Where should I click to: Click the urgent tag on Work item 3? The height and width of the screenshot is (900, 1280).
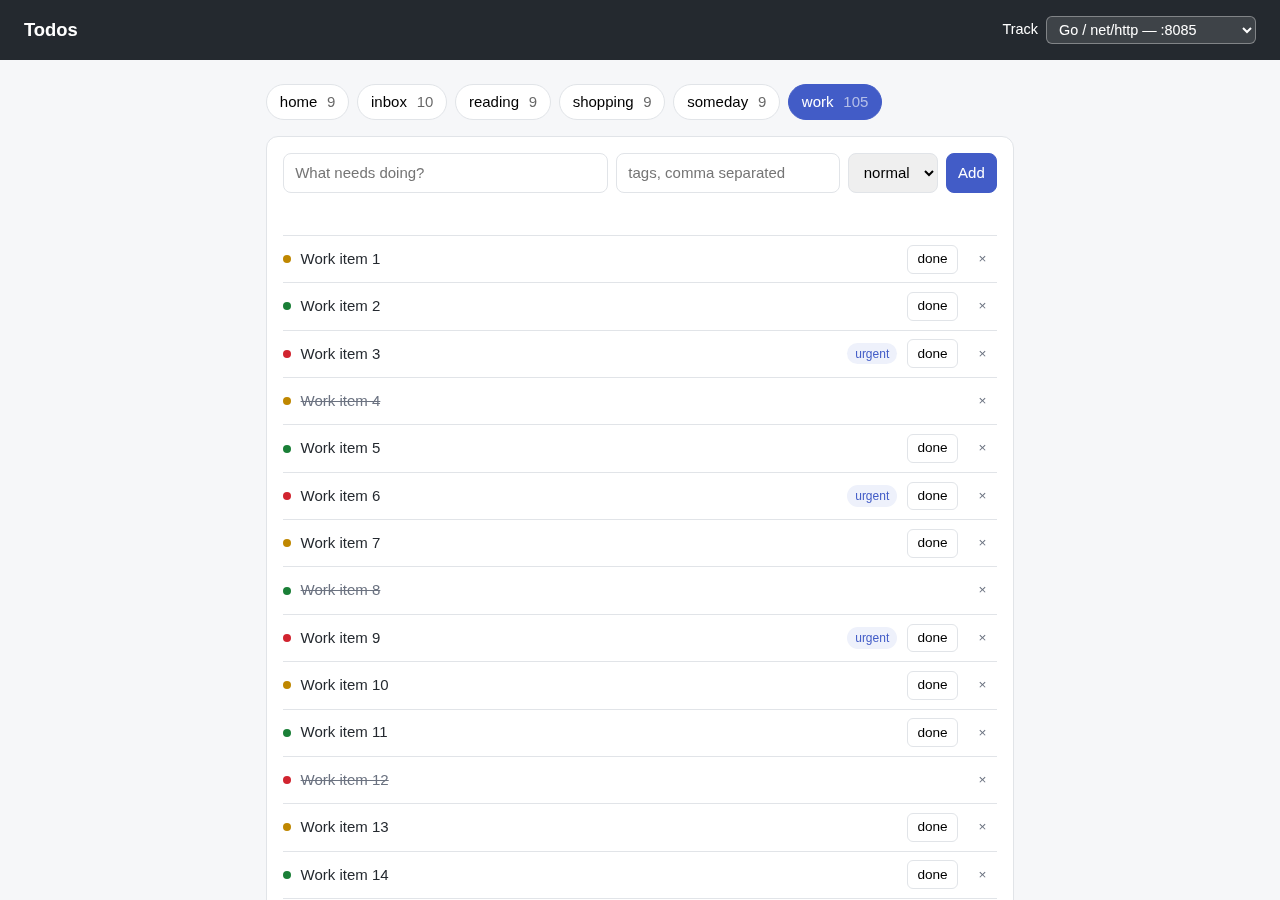click(x=872, y=354)
